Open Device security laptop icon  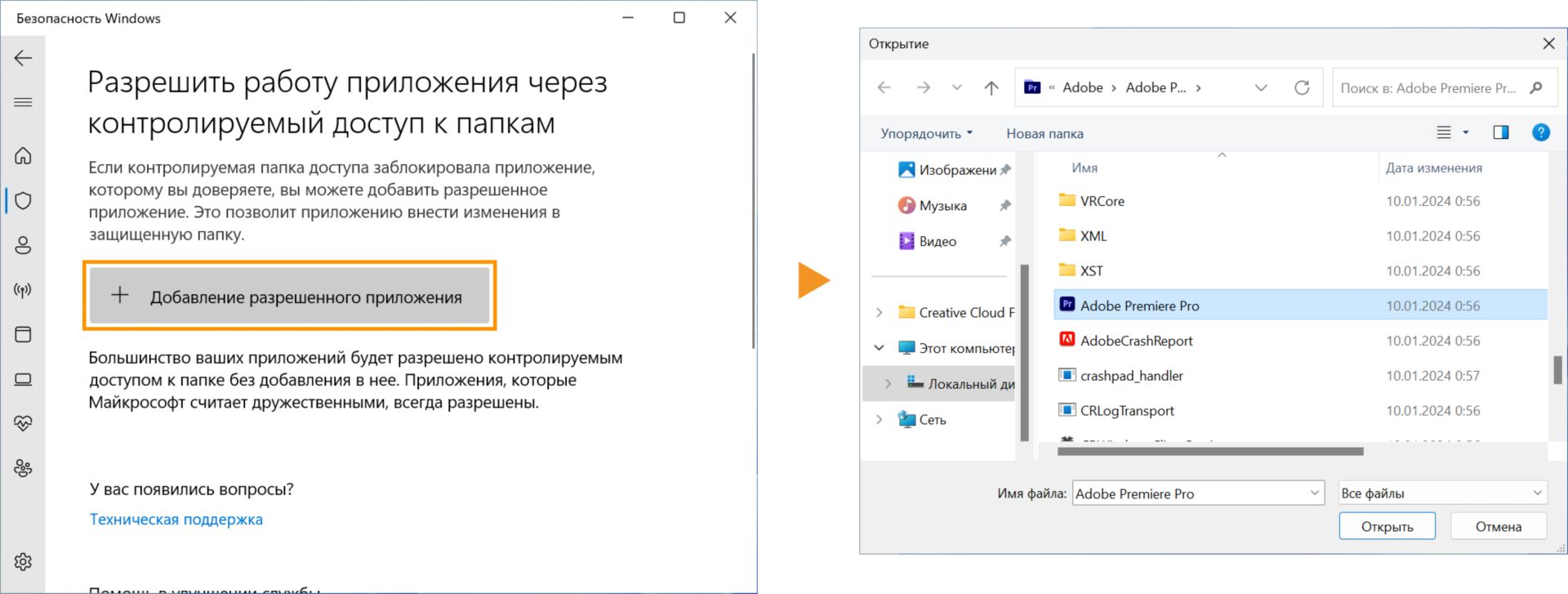(23, 379)
